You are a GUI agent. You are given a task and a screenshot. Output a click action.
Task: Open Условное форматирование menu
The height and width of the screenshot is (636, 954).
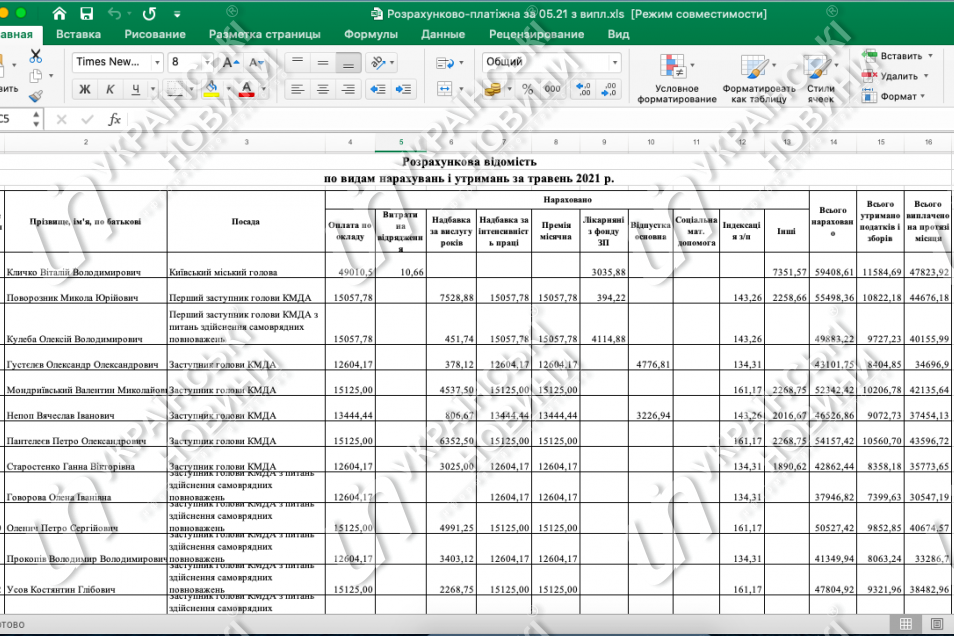coord(677,78)
